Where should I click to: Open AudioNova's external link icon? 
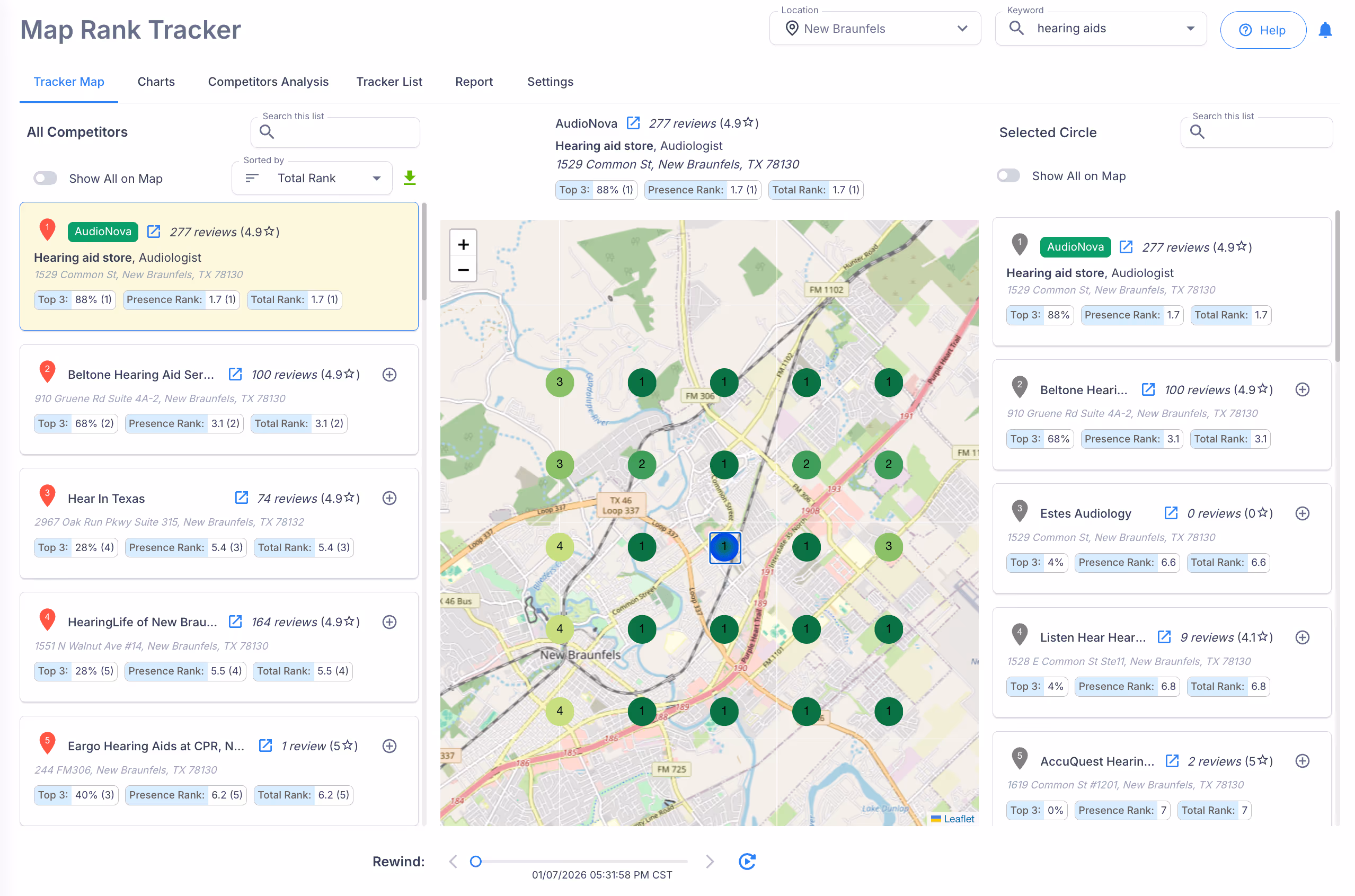coord(153,231)
